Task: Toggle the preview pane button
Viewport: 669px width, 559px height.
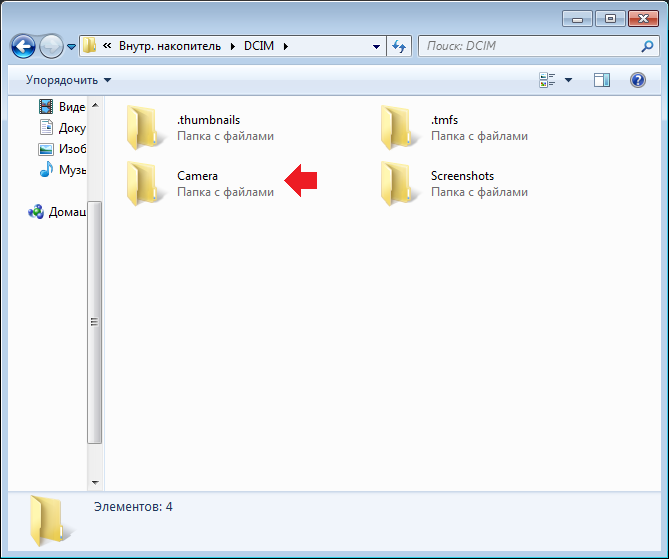Action: pos(602,80)
